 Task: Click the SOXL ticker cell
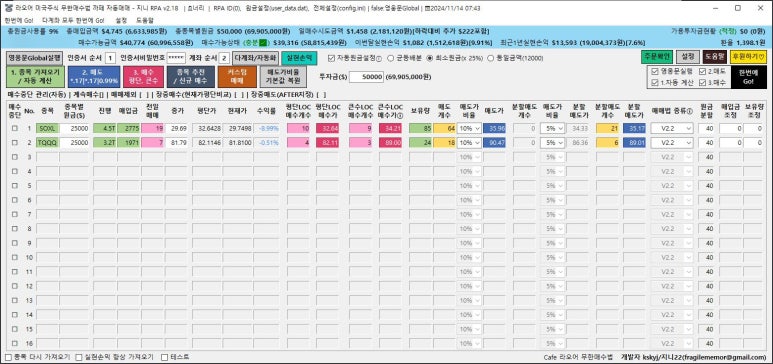coord(47,128)
